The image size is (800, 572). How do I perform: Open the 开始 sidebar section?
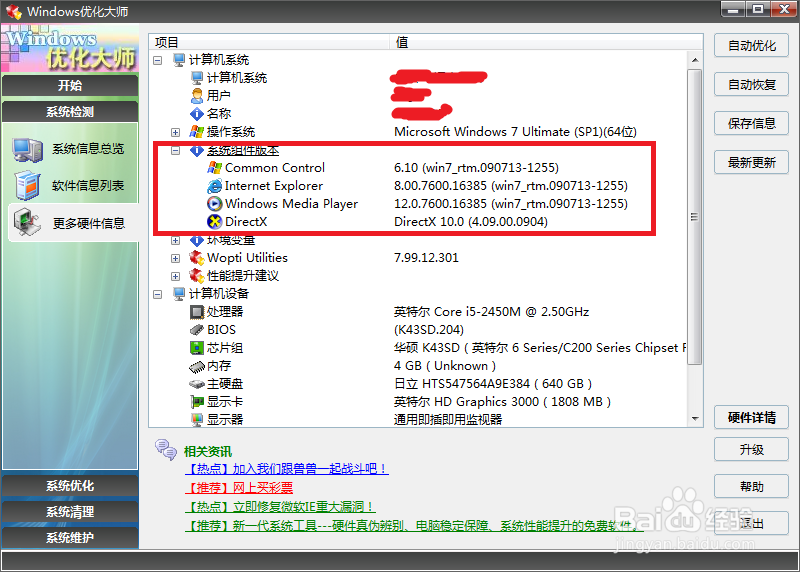(70, 85)
